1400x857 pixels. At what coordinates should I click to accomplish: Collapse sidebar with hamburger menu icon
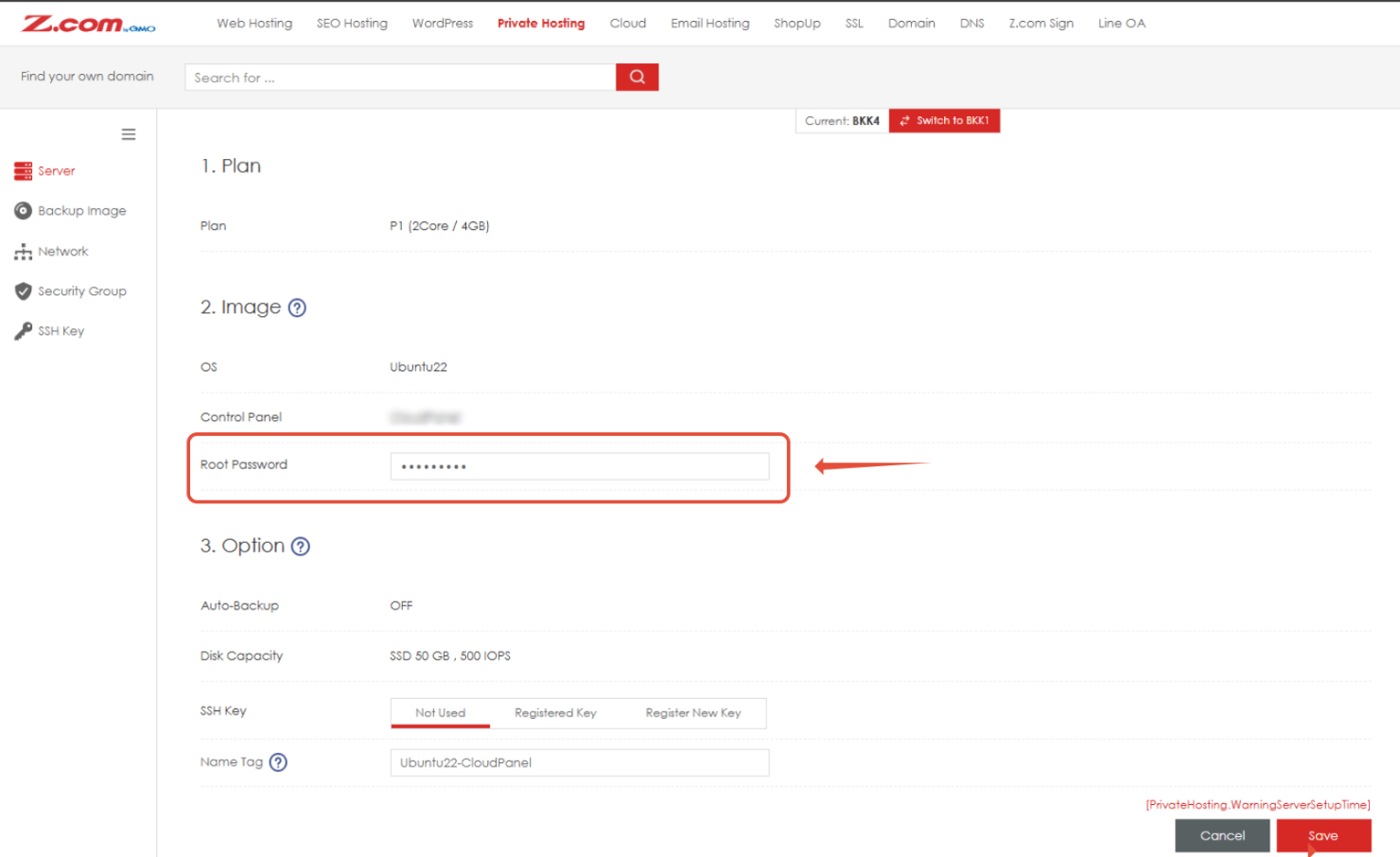[x=129, y=134]
